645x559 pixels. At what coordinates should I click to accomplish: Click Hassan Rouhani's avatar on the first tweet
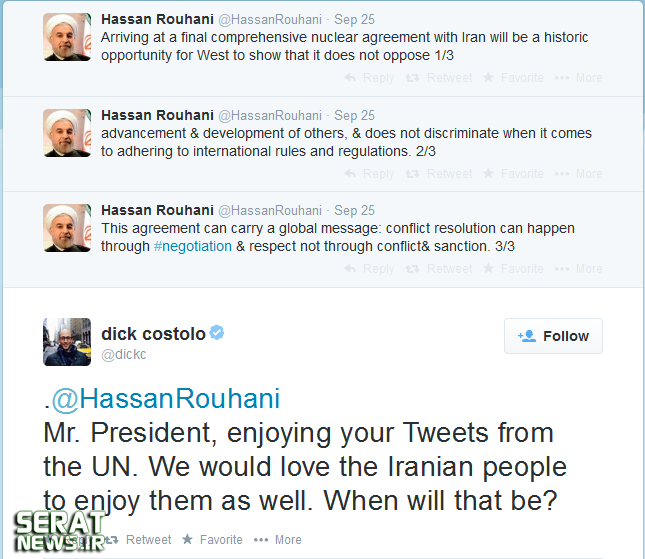click(67, 37)
